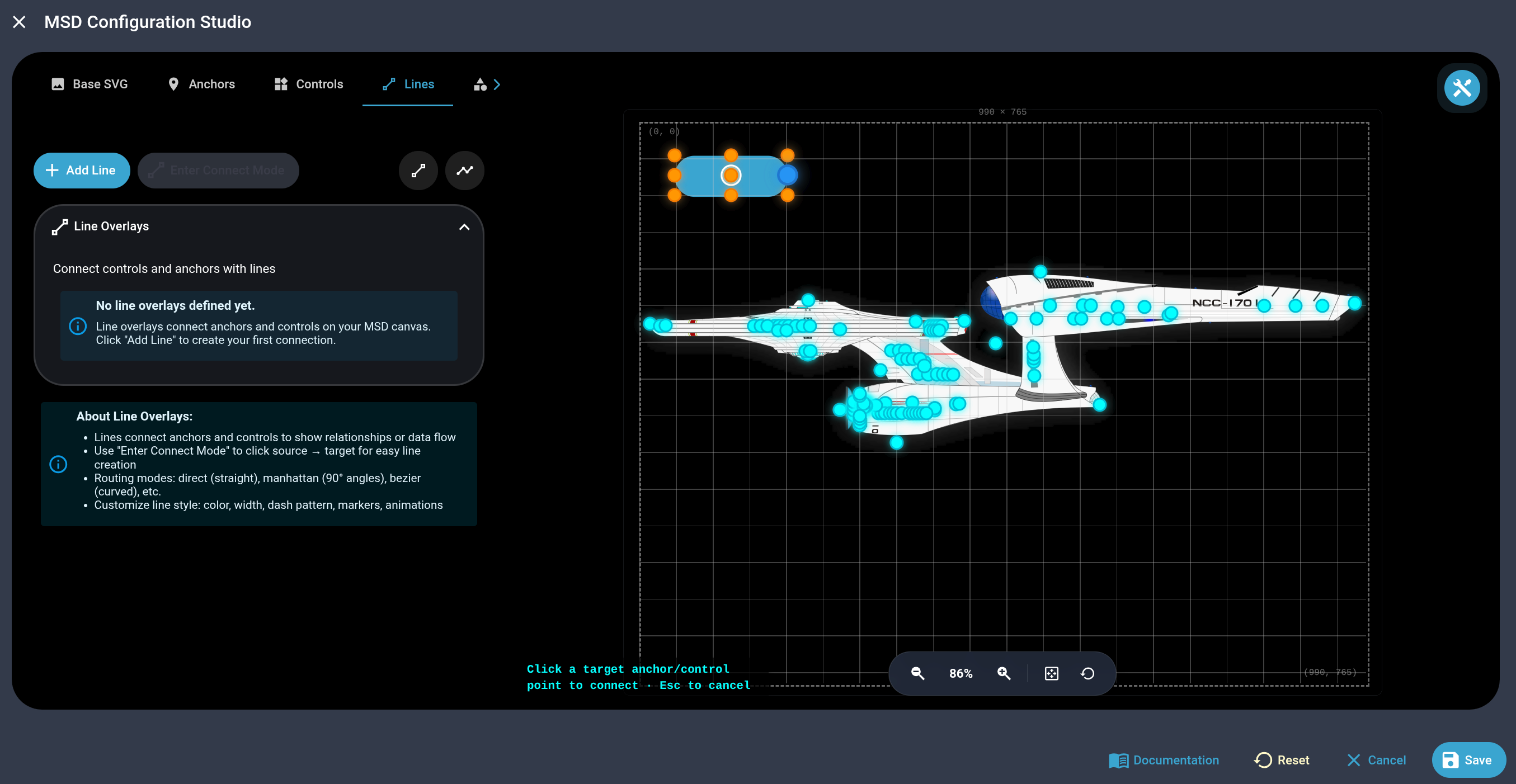Image resolution: width=1516 pixels, height=784 pixels.
Task: Click the control's bottom-right orange connection point
Action: (x=788, y=195)
